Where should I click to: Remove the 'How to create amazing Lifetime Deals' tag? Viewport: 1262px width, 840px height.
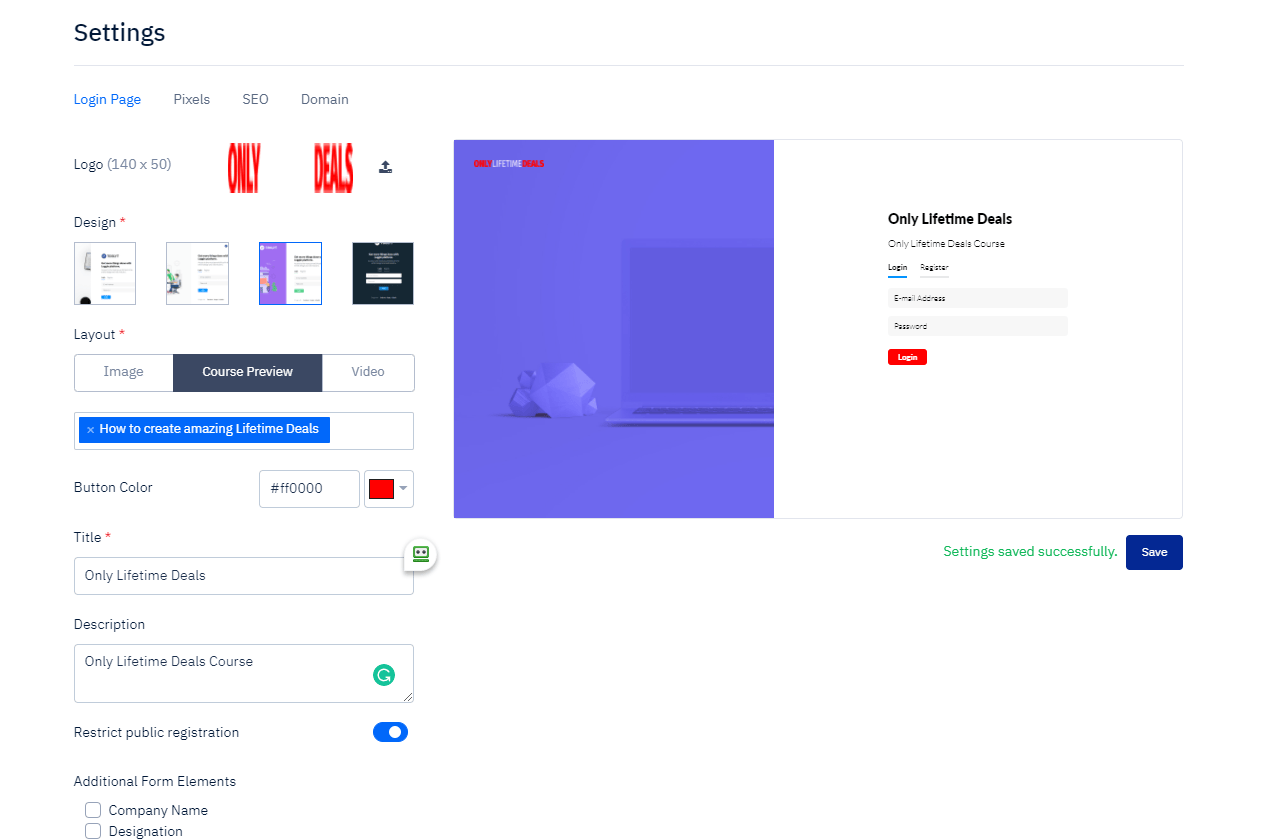pos(90,430)
